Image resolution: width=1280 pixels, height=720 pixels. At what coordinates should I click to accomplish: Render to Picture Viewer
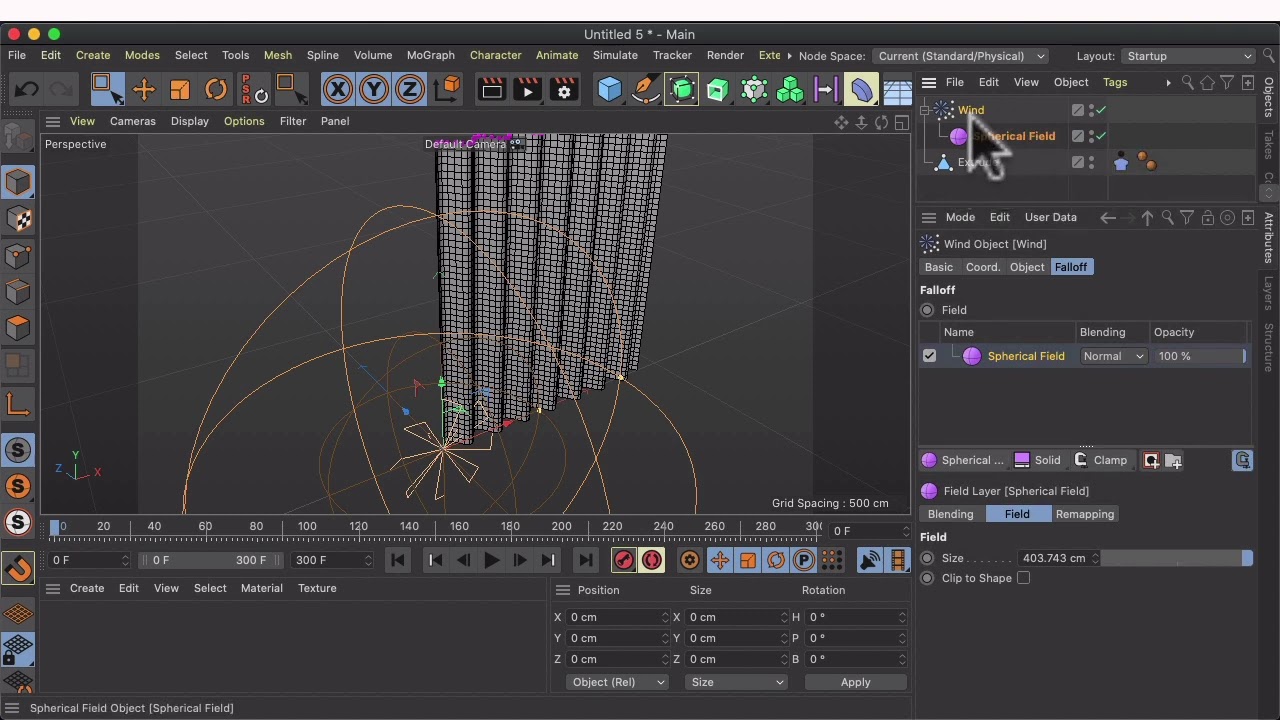(x=527, y=90)
